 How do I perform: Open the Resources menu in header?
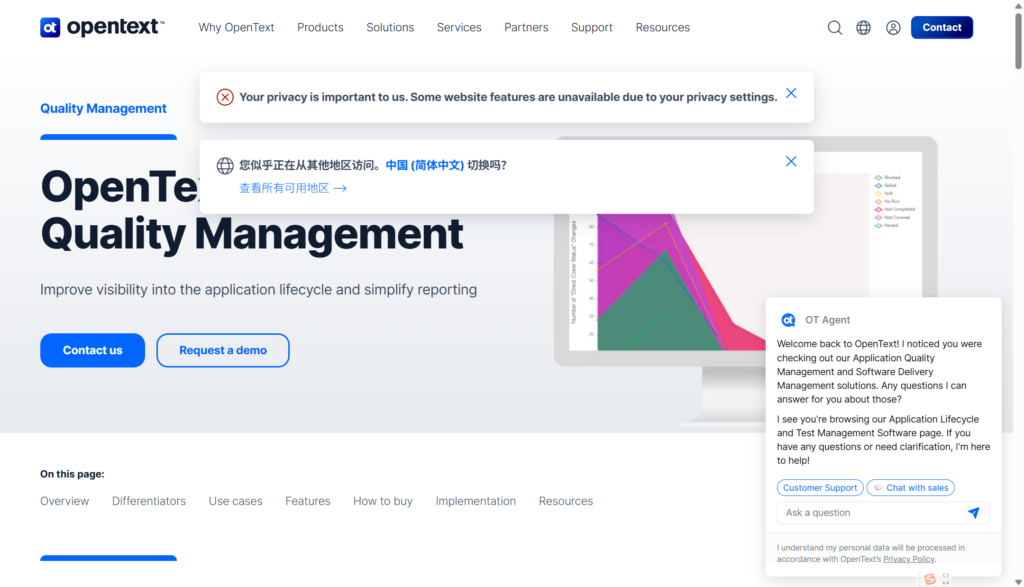[x=662, y=27]
